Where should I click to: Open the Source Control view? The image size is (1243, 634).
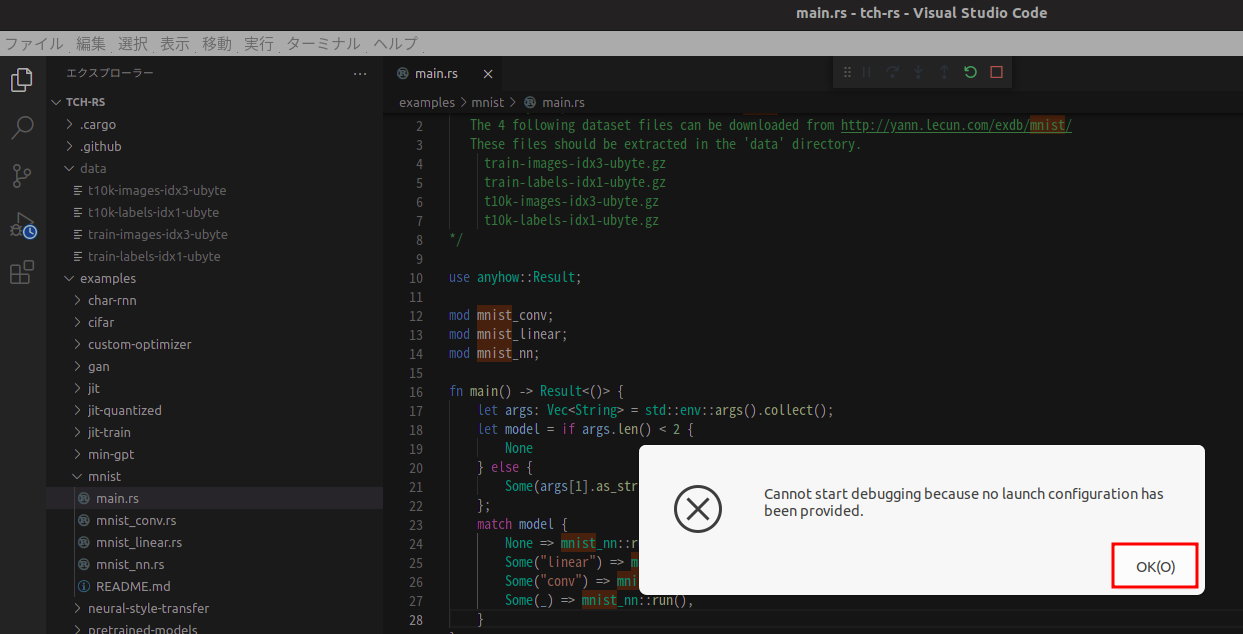click(21, 176)
